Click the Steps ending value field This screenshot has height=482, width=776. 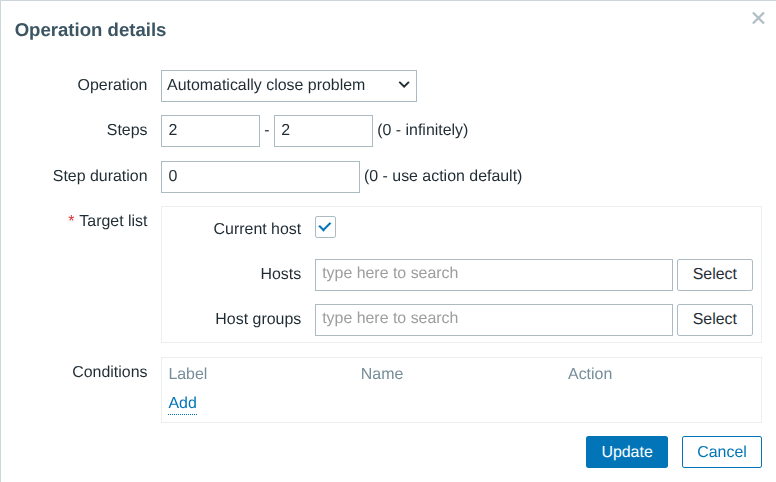point(322,131)
